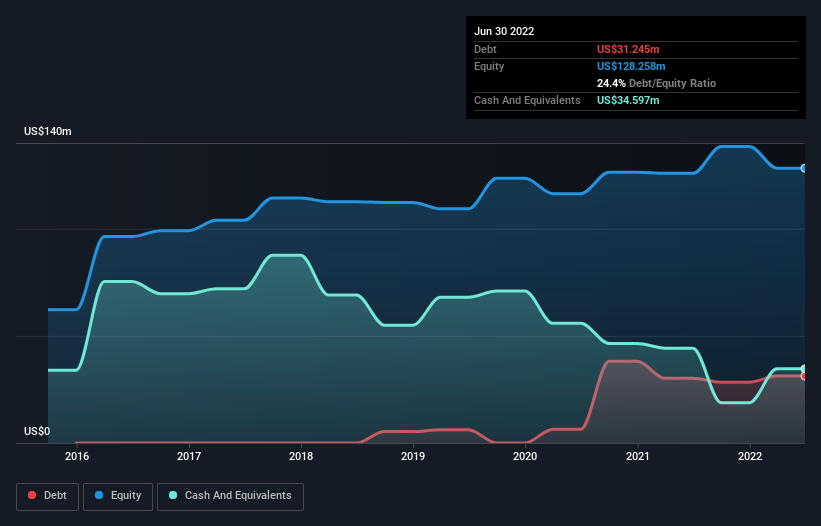Toggle the Debt legend button
The width and height of the screenshot is (821, 526).
pos(48,496)
